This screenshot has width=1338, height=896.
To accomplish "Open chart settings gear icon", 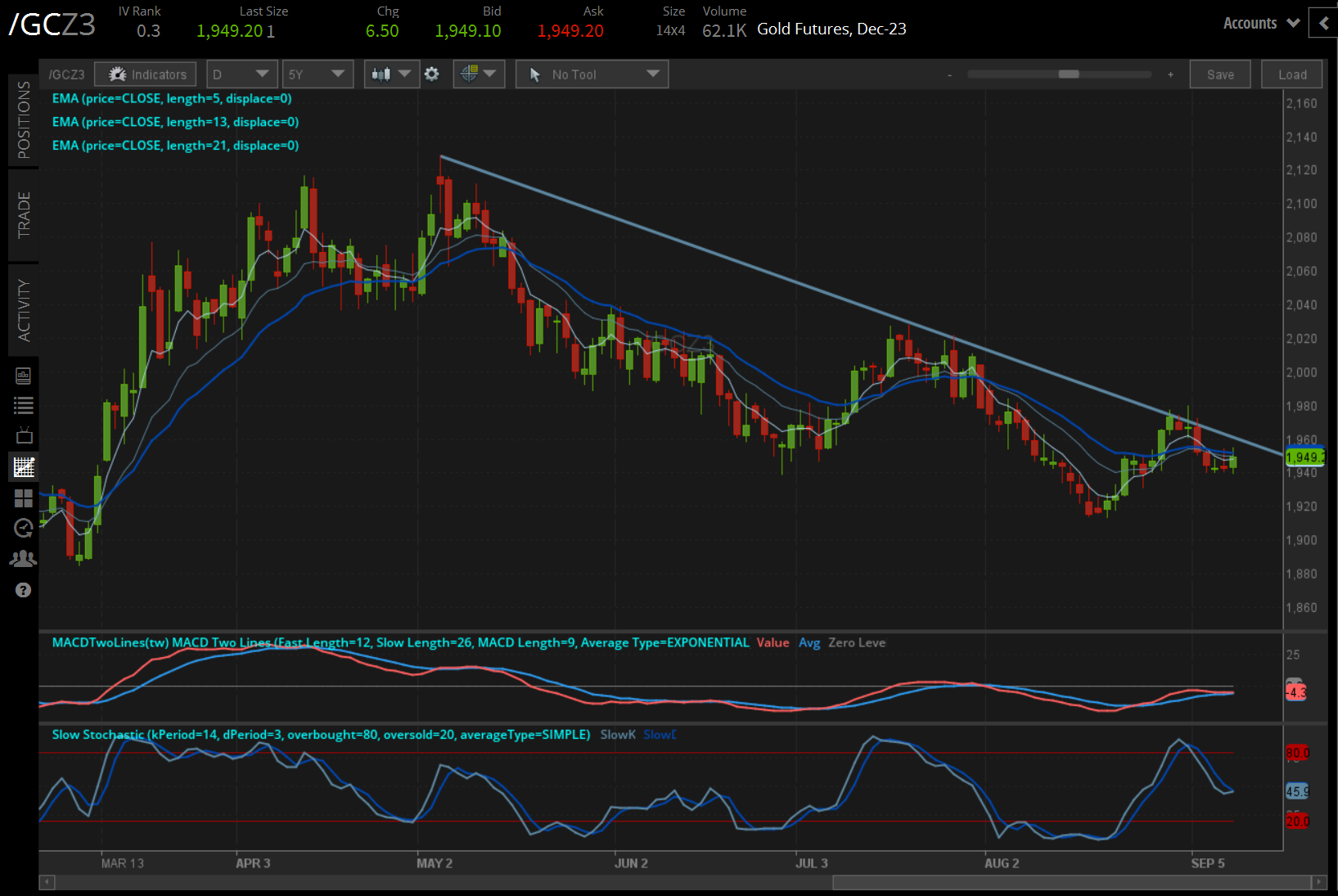I will click(x=432, y=74).
